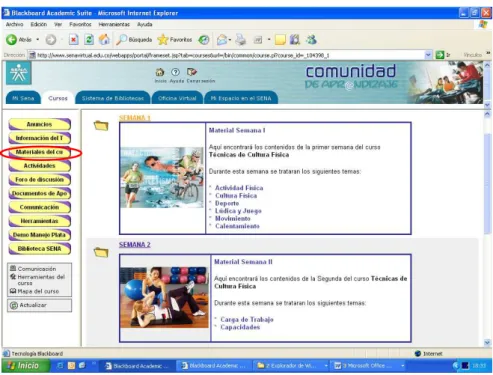
Task: Click the Herramientas del curso icon
Action: pyautogui.click(x=13, y=277)
